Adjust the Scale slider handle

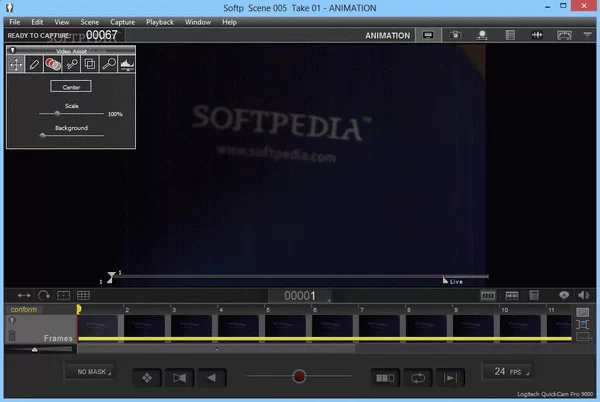57,114
